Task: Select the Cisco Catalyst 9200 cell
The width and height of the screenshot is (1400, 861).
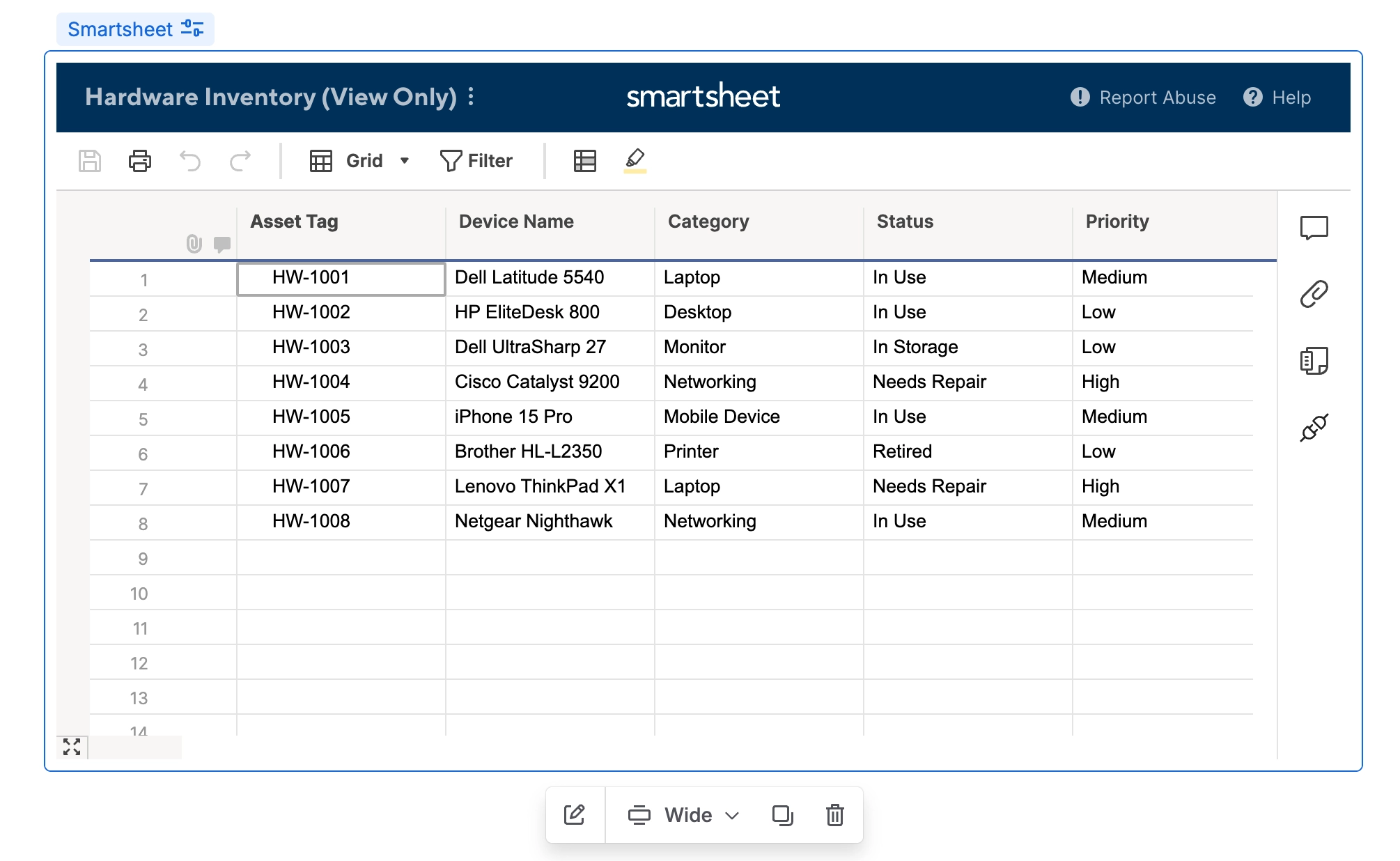Action: click(550, 383)
